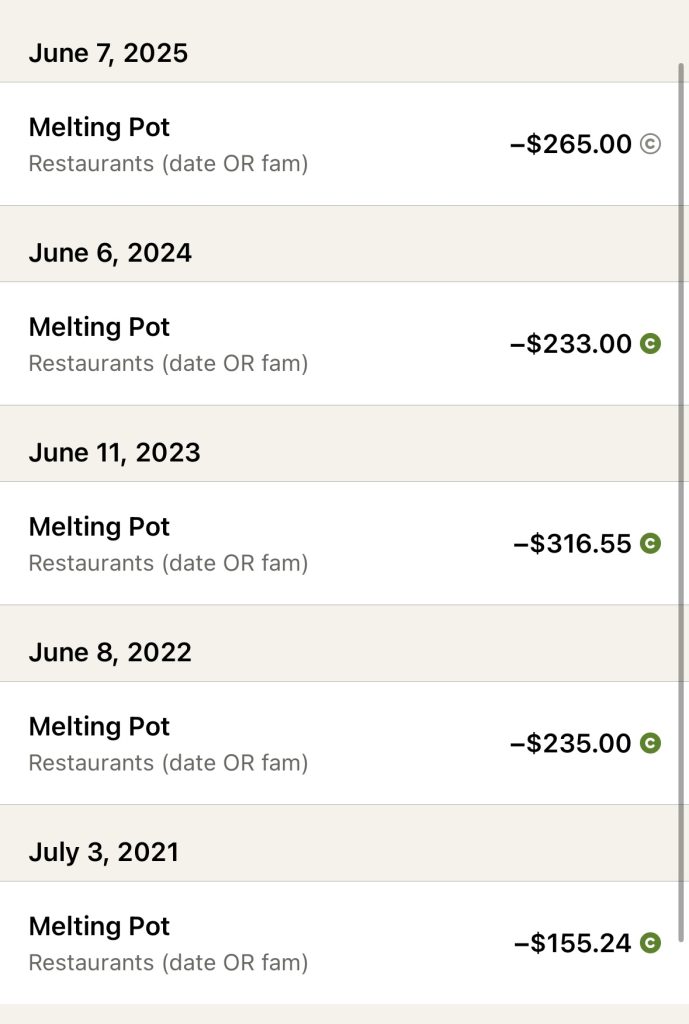Select the July 3, 2021 date header
Screen dimensions: 689x1024
tap(103, 852)
